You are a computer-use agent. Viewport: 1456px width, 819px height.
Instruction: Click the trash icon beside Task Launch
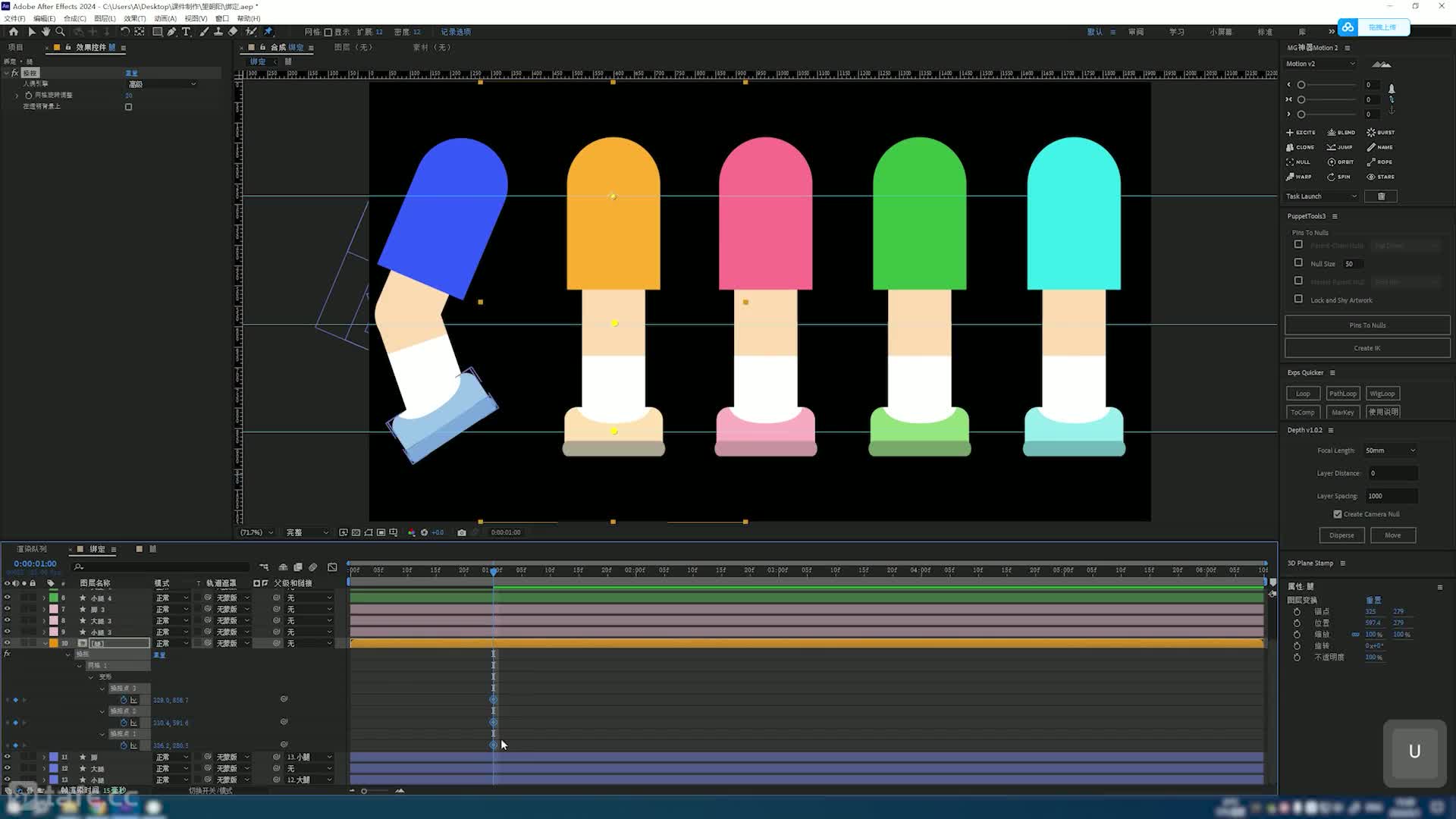click(1381, 196)
